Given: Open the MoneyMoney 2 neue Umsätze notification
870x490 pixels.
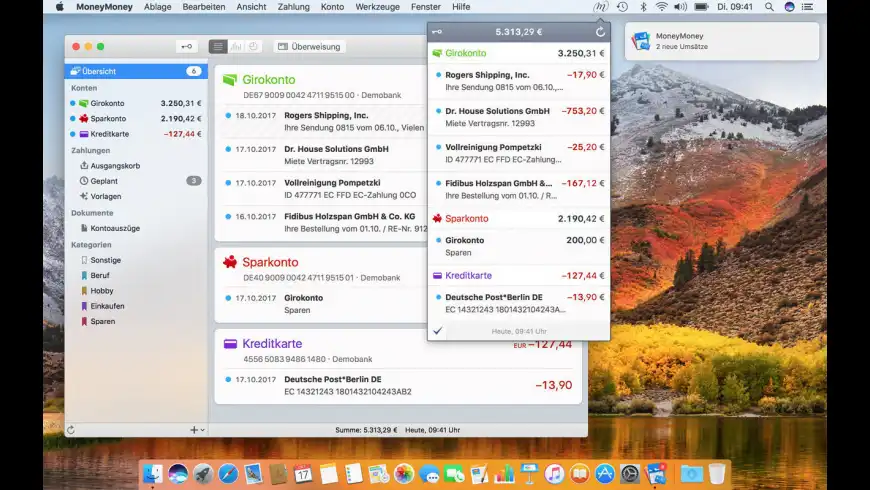Looking at the screenshot, I should coord(722,41).
